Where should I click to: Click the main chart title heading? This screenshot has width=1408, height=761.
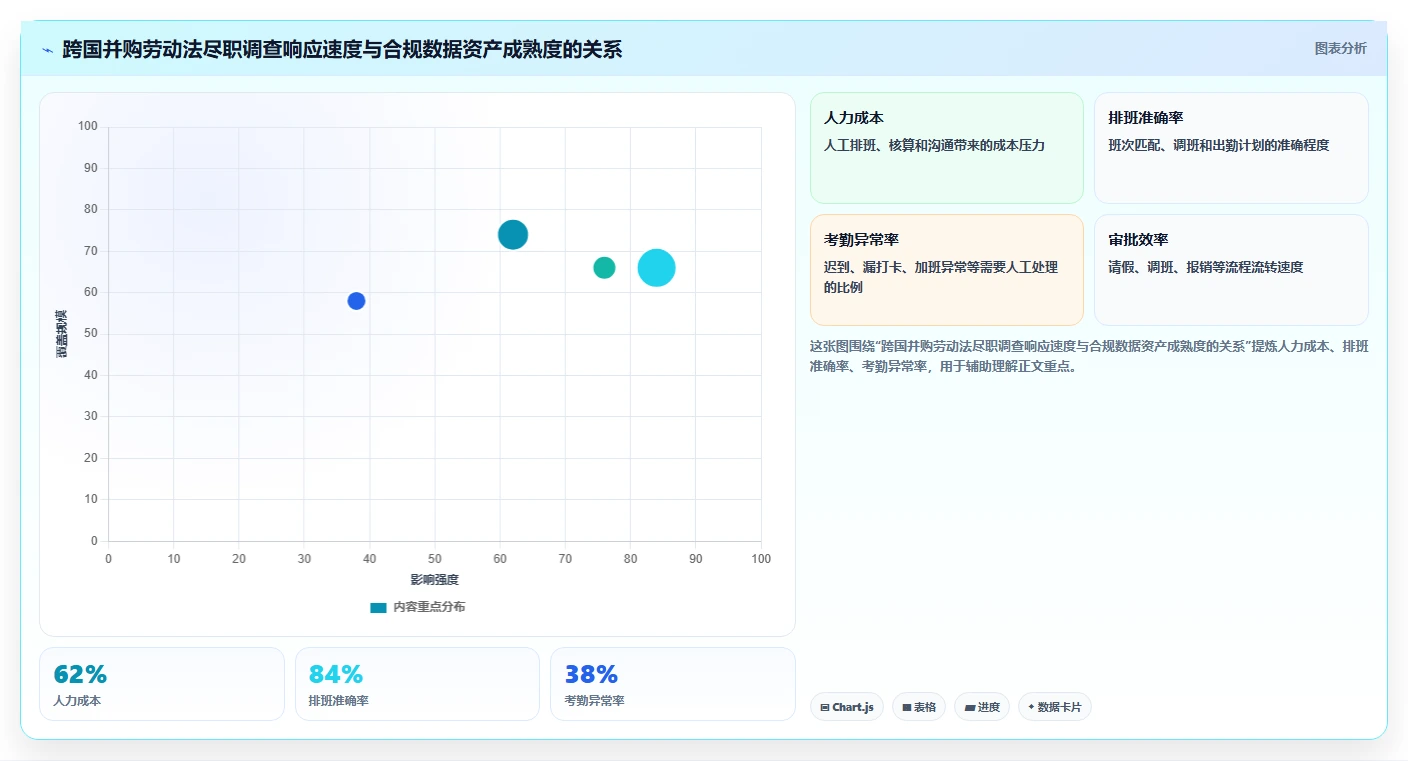(342, 49)
